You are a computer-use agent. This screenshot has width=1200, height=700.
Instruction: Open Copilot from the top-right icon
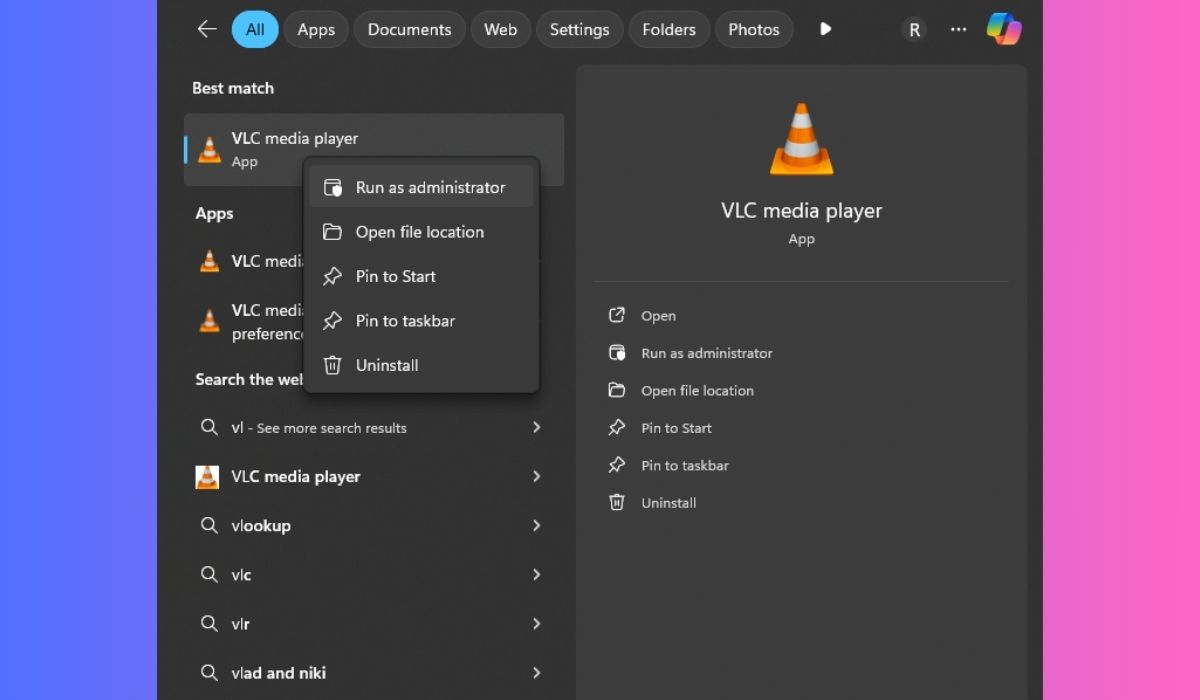1005,29
